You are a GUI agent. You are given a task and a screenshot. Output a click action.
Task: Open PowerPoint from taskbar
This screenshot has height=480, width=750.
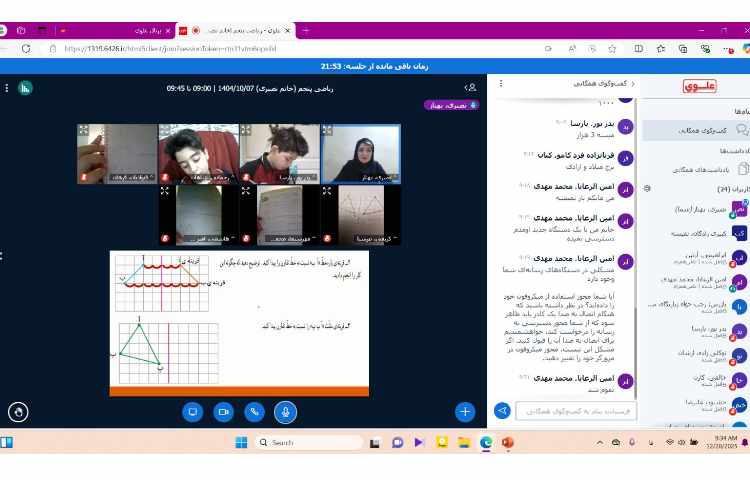[507, 442]
